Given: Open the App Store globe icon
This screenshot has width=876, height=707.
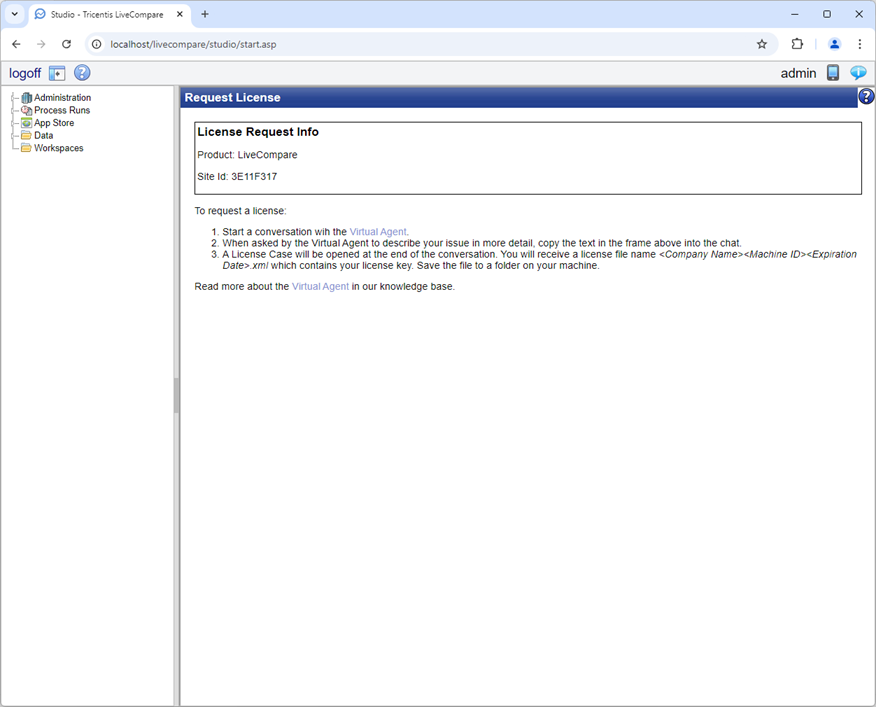Looking at the screenshot, I should 27,122.
